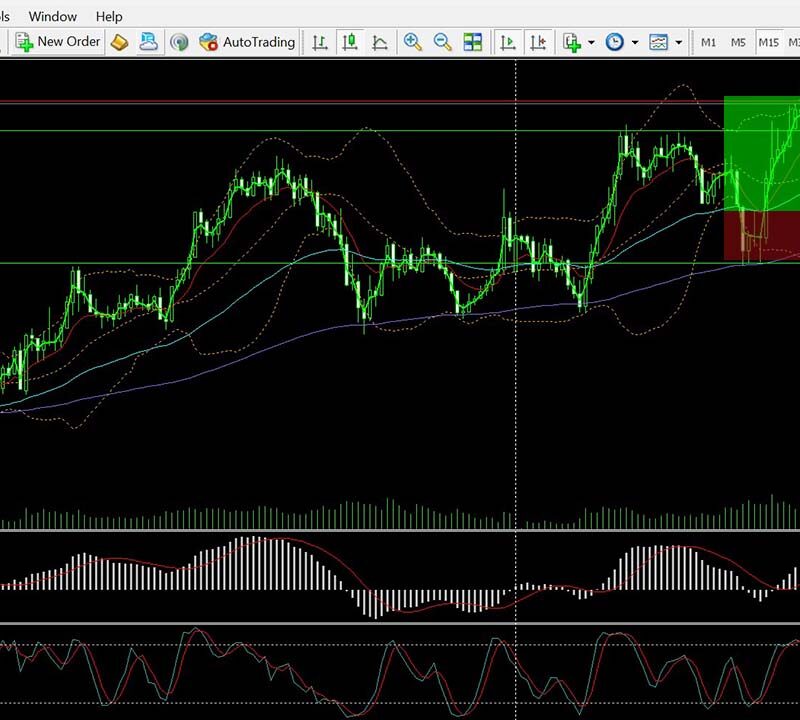The image size is (800, 720).
Task: Zoom out the chart with magnifier minus
Action: pos(443,42)
